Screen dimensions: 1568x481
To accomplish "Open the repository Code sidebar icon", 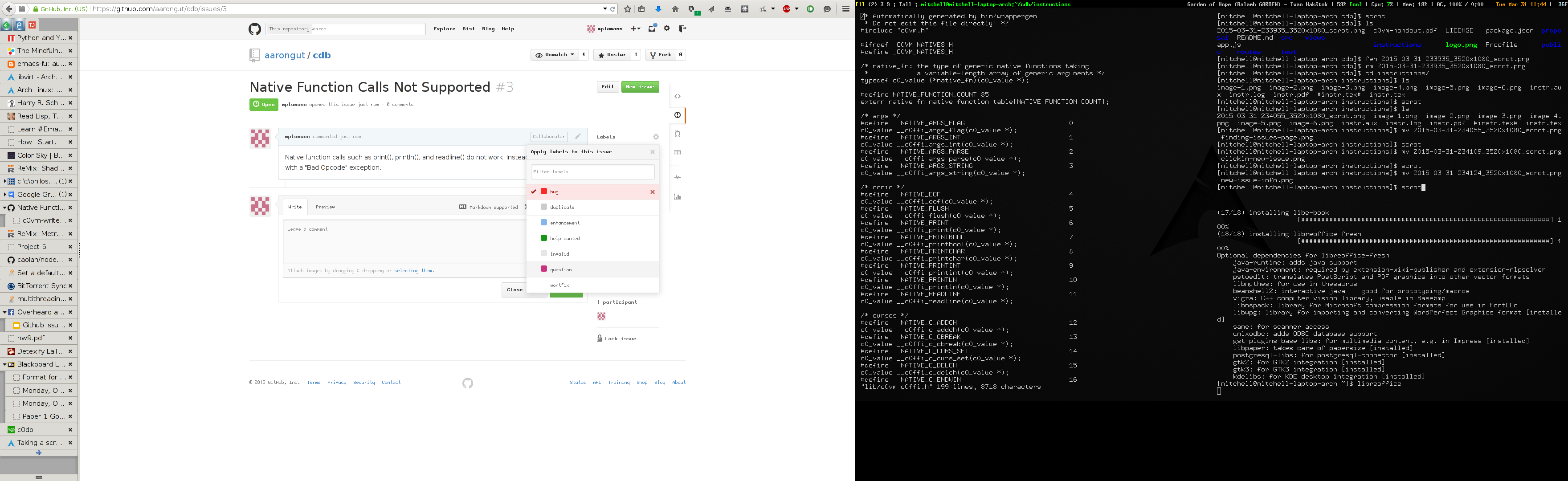I will point(678,96).
